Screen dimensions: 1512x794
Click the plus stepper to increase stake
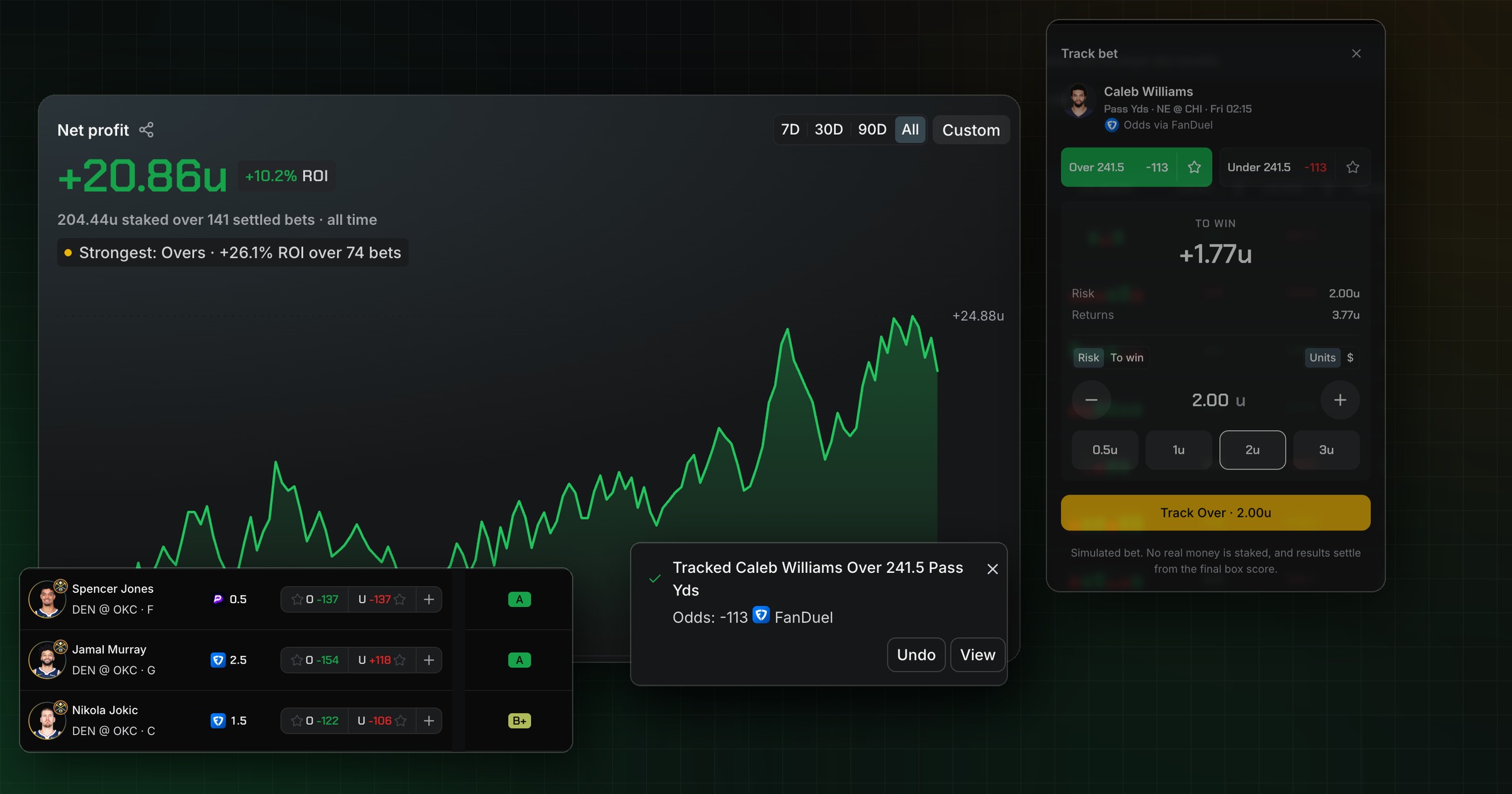tap(1340, 400)
